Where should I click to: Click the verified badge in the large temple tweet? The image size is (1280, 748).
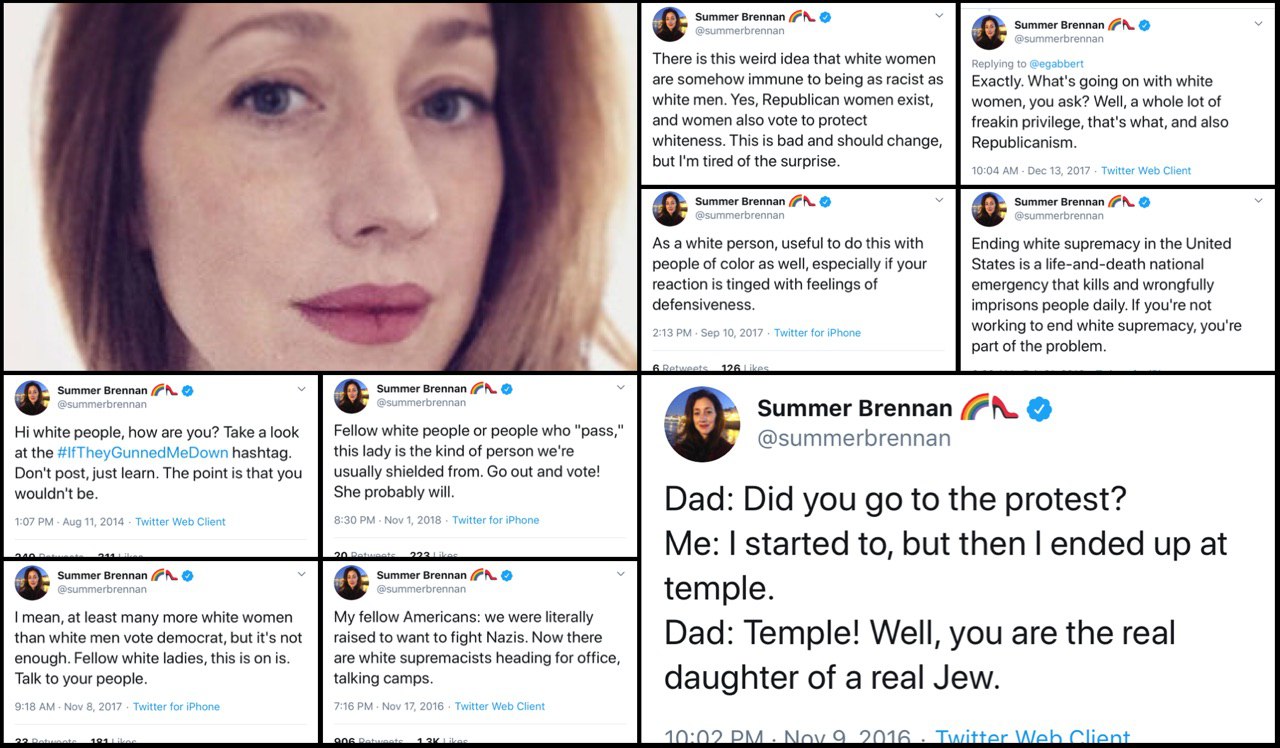(x=1040, y=409)
